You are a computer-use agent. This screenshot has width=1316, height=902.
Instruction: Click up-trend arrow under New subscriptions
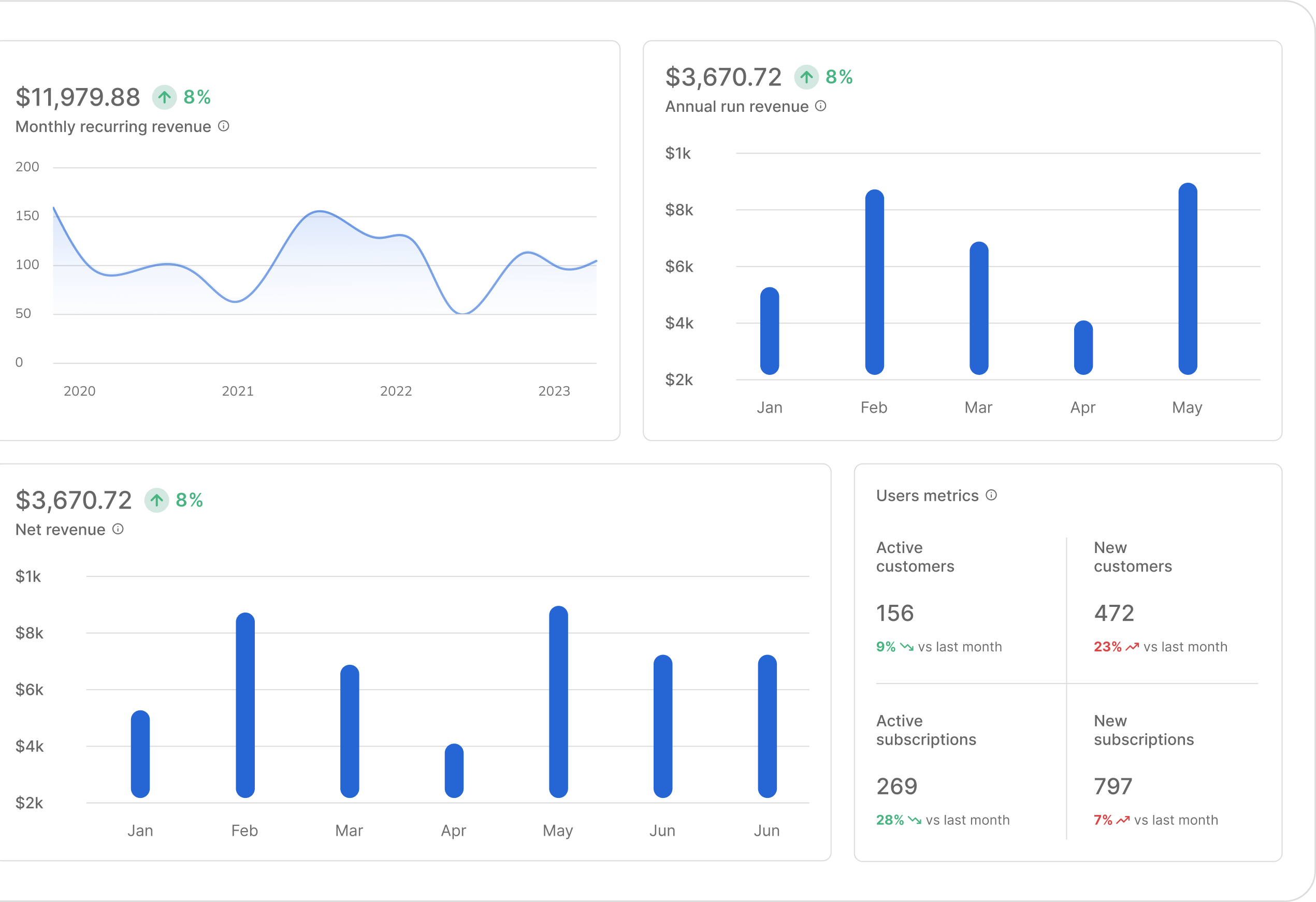point(1123,820)
